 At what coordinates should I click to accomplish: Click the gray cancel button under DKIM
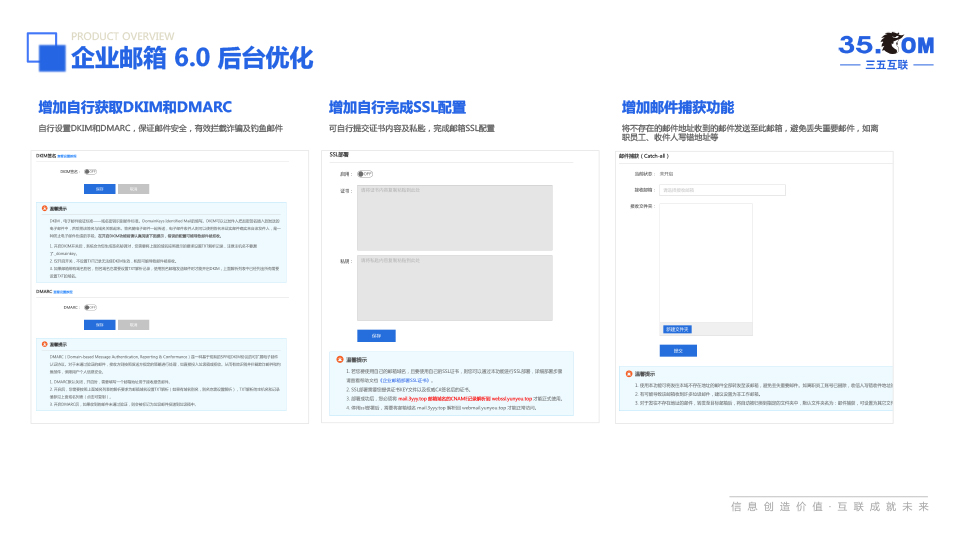pos(133,188)
